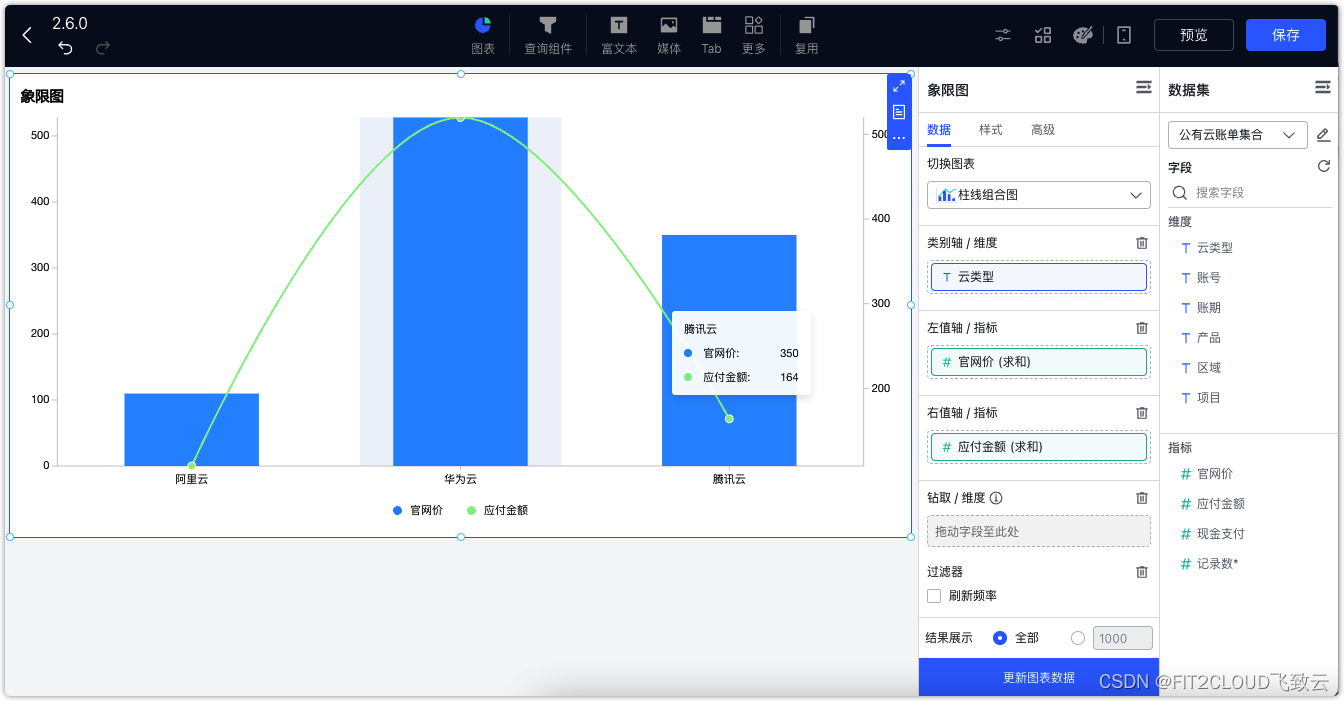
Task: Select the 云类型 dimension field in dataset
Action: point(1207,248)
